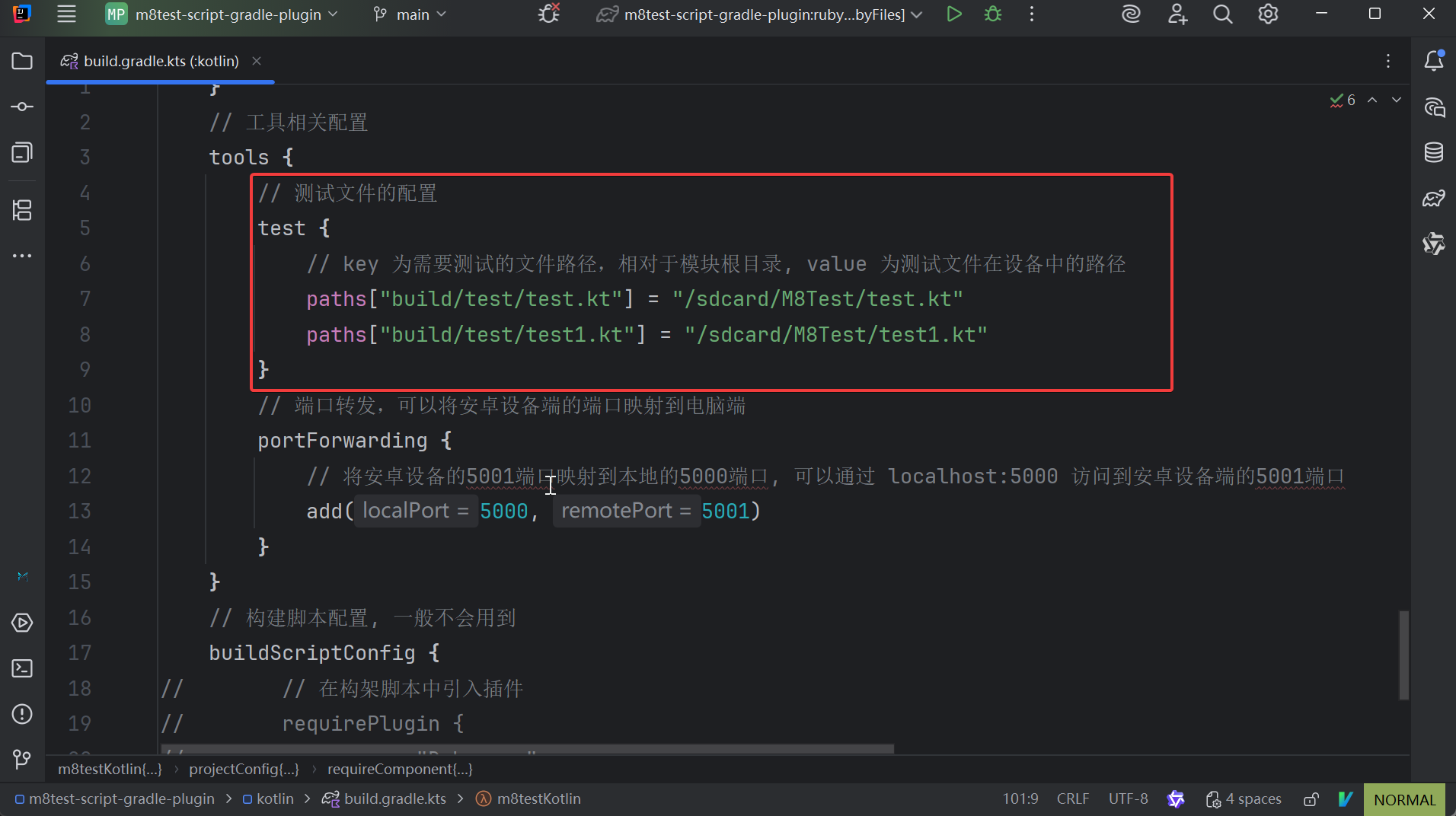Run the current Gradle configuration
The image size is (1456, 816).
pos(953,14)
